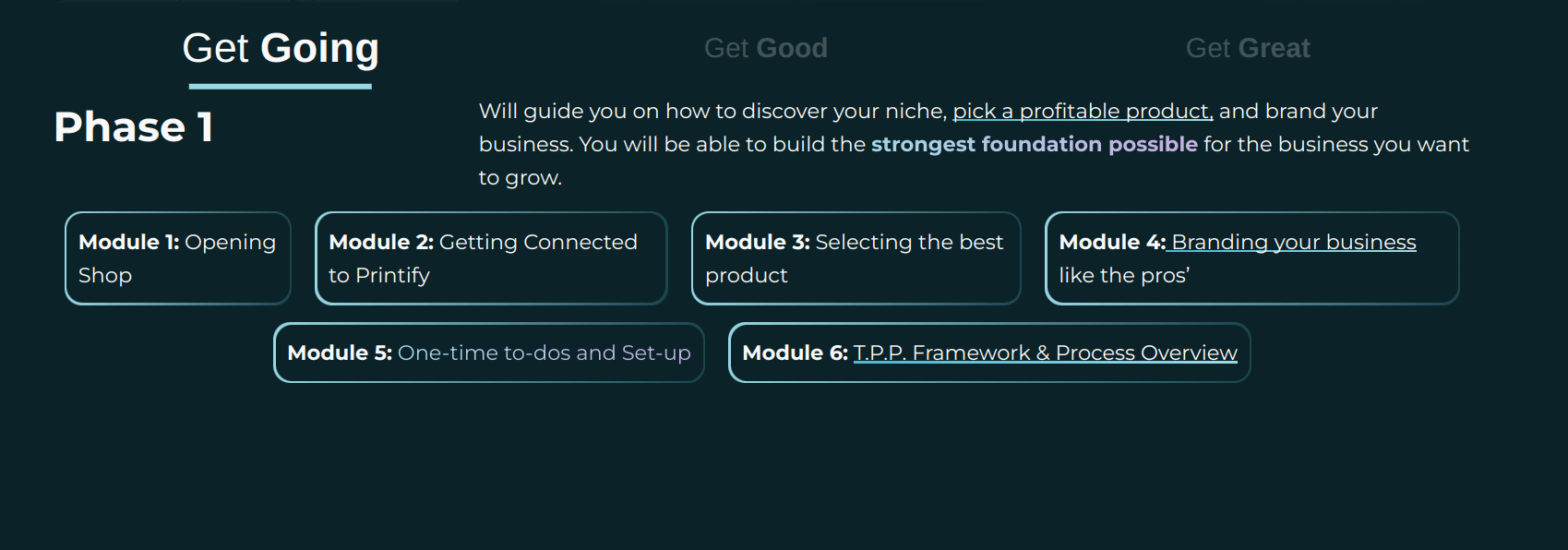Click the highlighted 'strongest foundation possible' text
Screen dimensions: 1568x550
point(1034,145)
